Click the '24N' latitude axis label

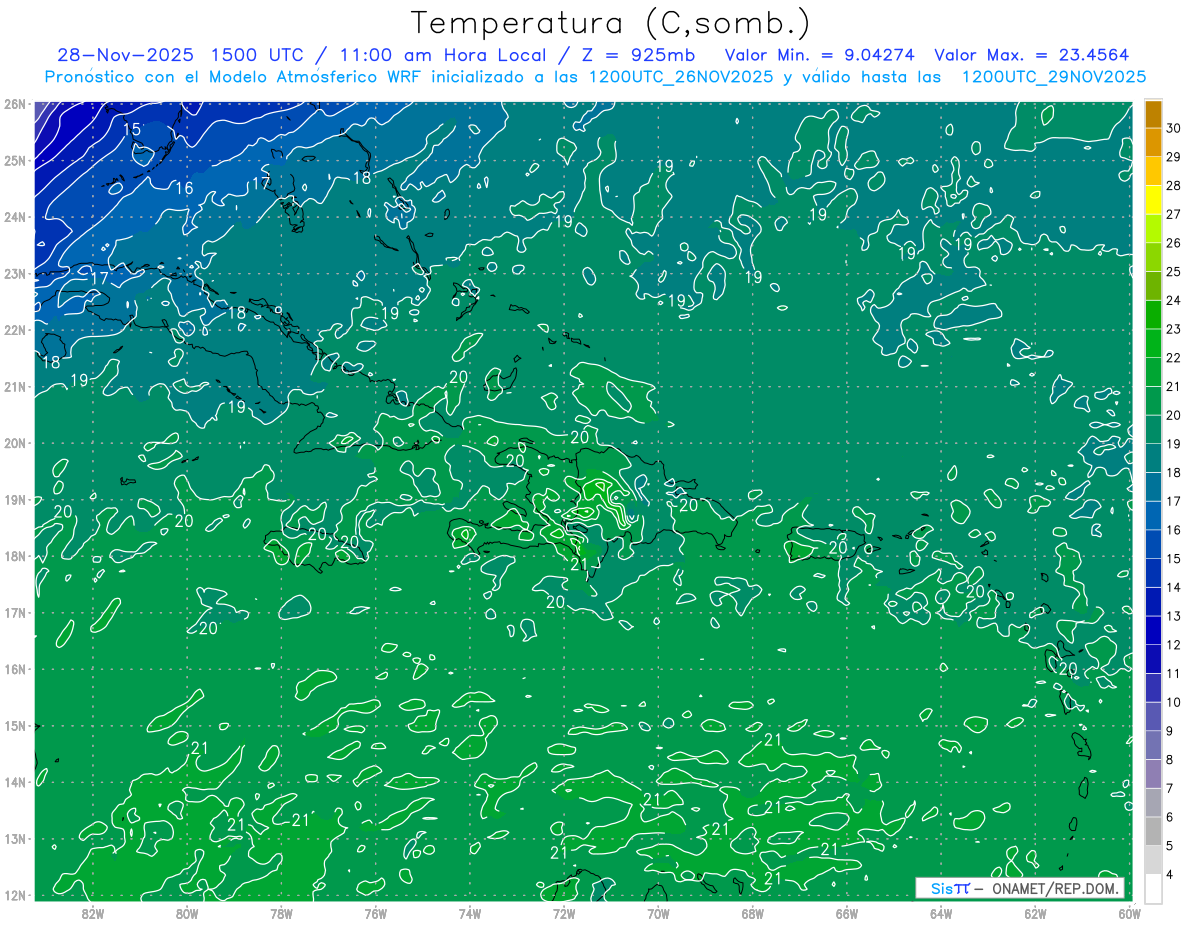15,217
